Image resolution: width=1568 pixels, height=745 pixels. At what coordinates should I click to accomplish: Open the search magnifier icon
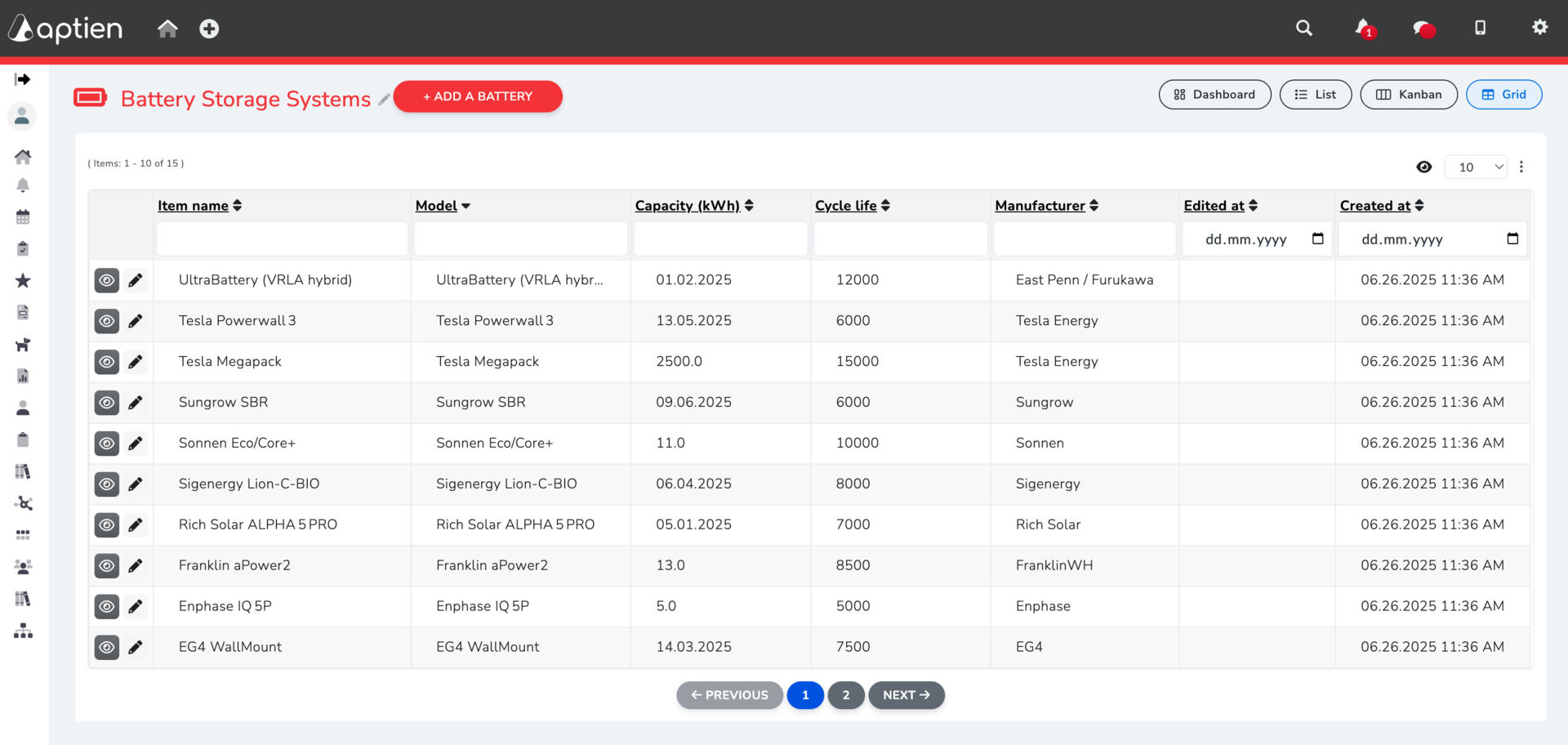[1304, 28]
